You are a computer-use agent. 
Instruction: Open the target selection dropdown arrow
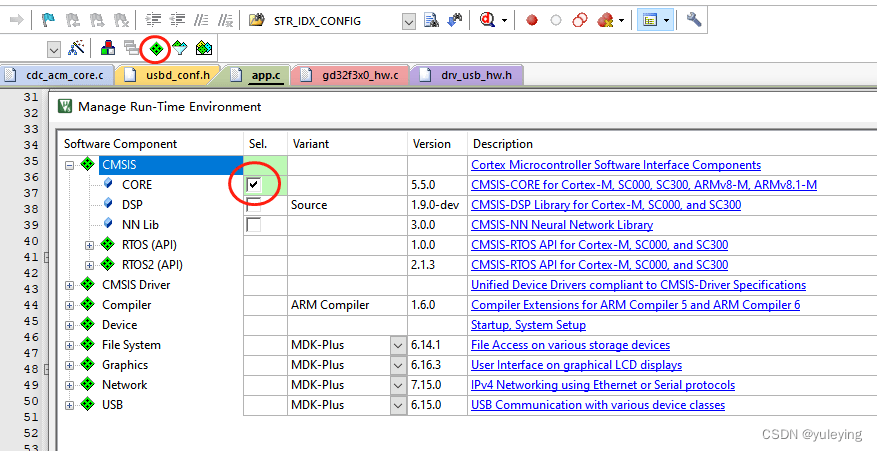pyautogui.click(x=54, y=49)
